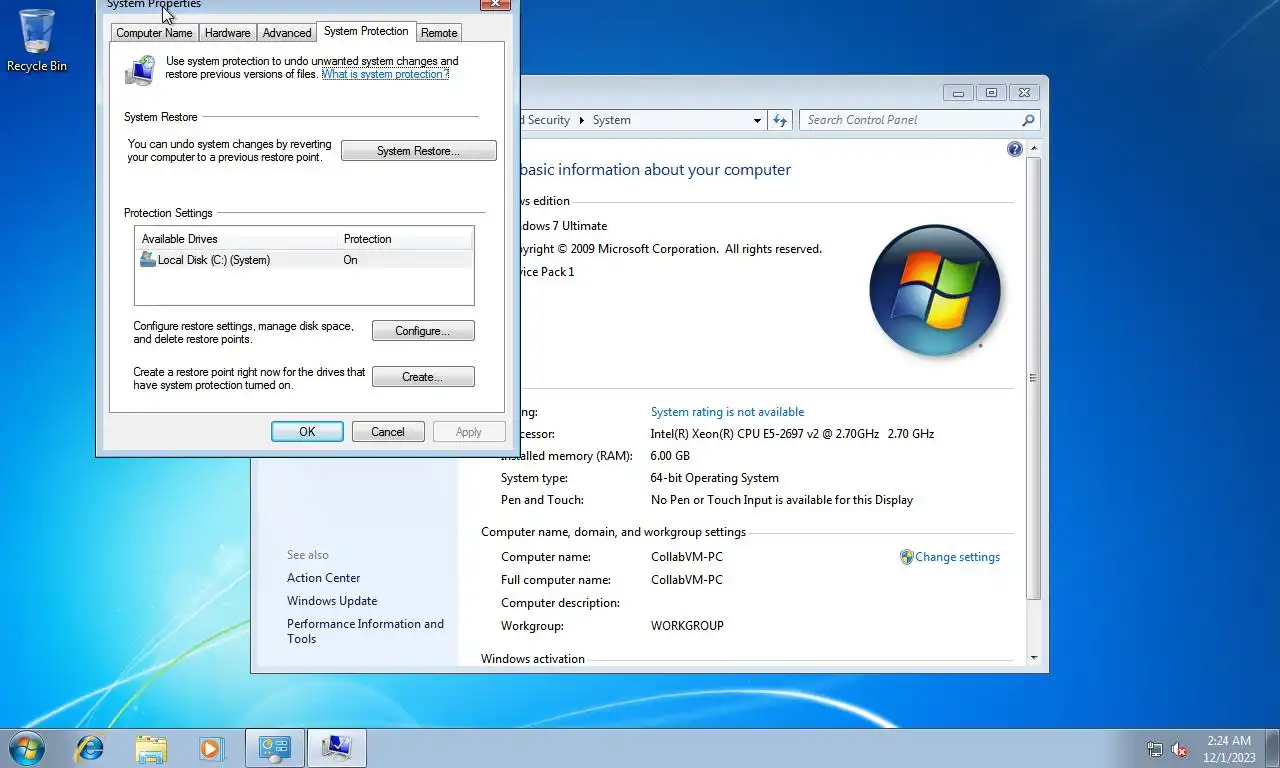Maximize the System control panel window

tap(991, 93)
